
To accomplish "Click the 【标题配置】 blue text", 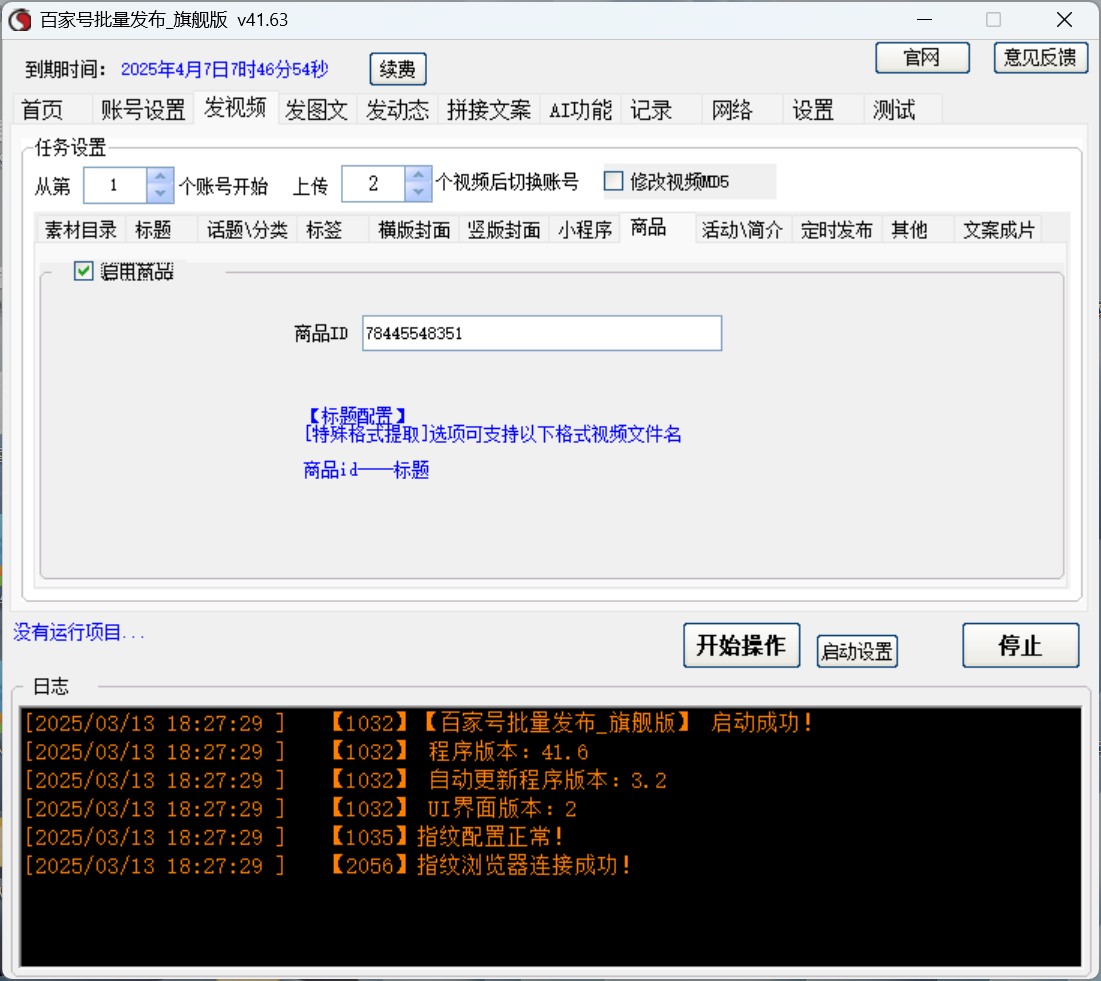I will point(356,415).
